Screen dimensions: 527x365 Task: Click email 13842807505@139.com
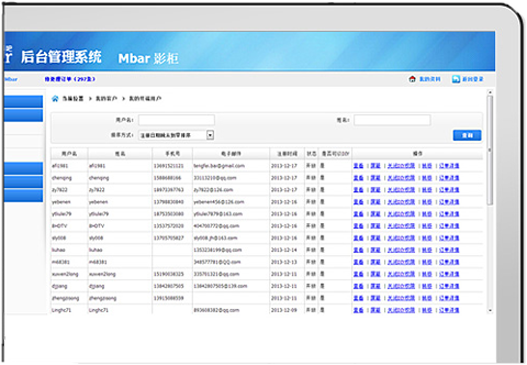[220, 286]
